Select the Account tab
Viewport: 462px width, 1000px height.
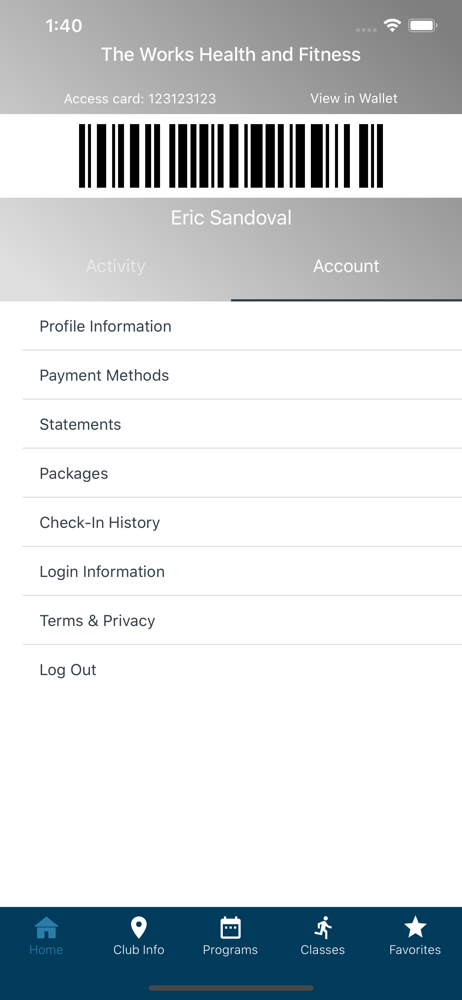[x=346, y=266]
